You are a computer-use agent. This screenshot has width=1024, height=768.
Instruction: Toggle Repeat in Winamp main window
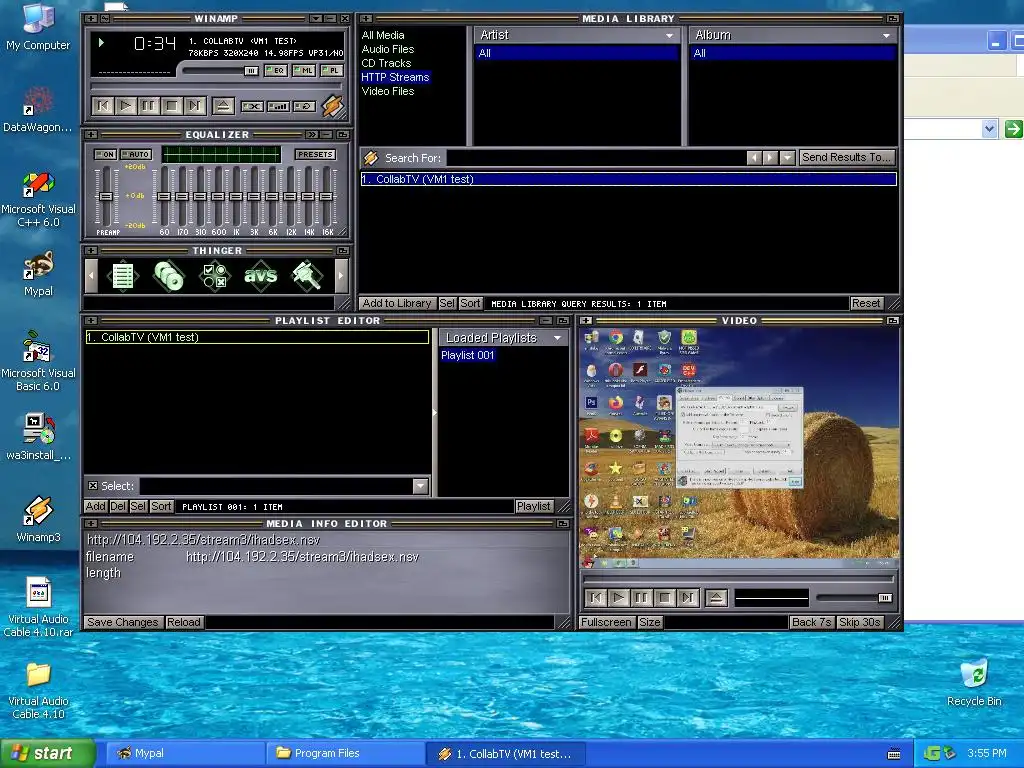304,106
